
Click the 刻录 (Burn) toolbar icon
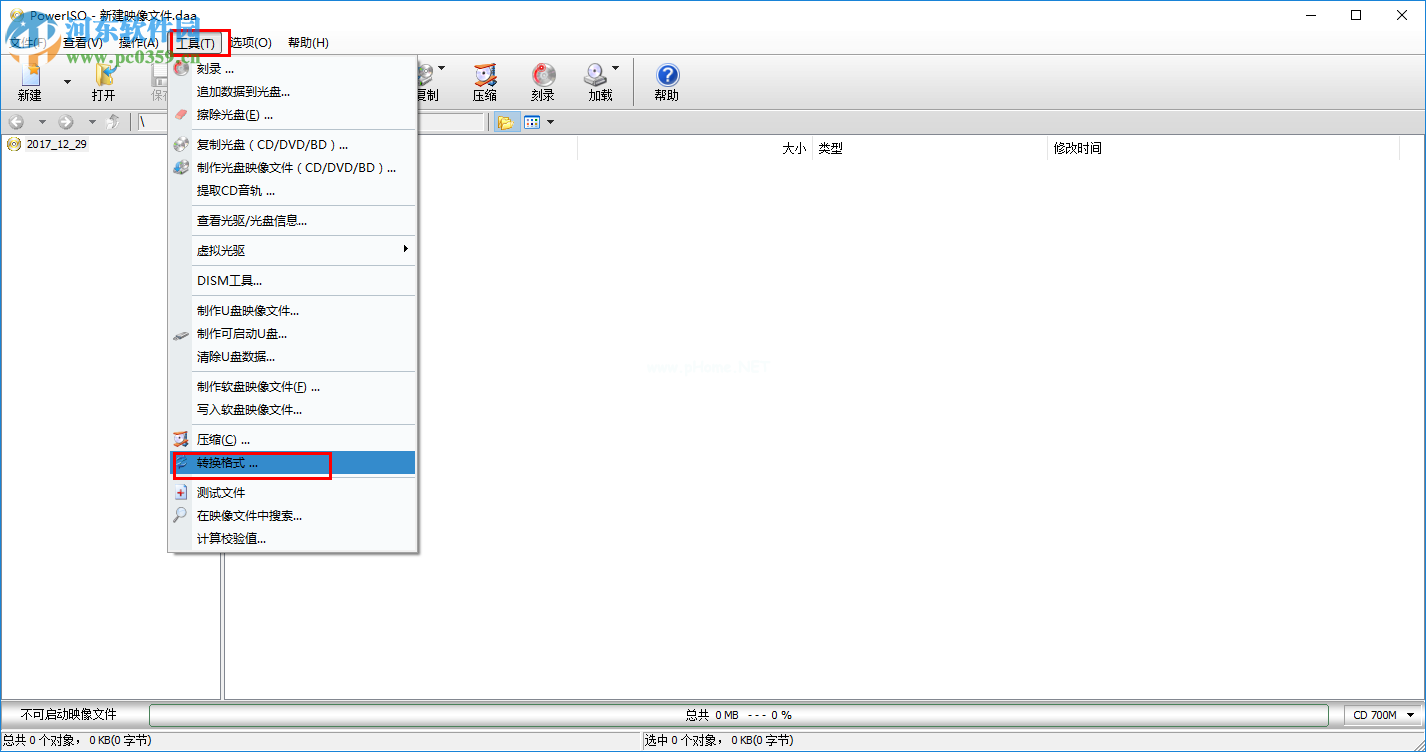[543, 82]
